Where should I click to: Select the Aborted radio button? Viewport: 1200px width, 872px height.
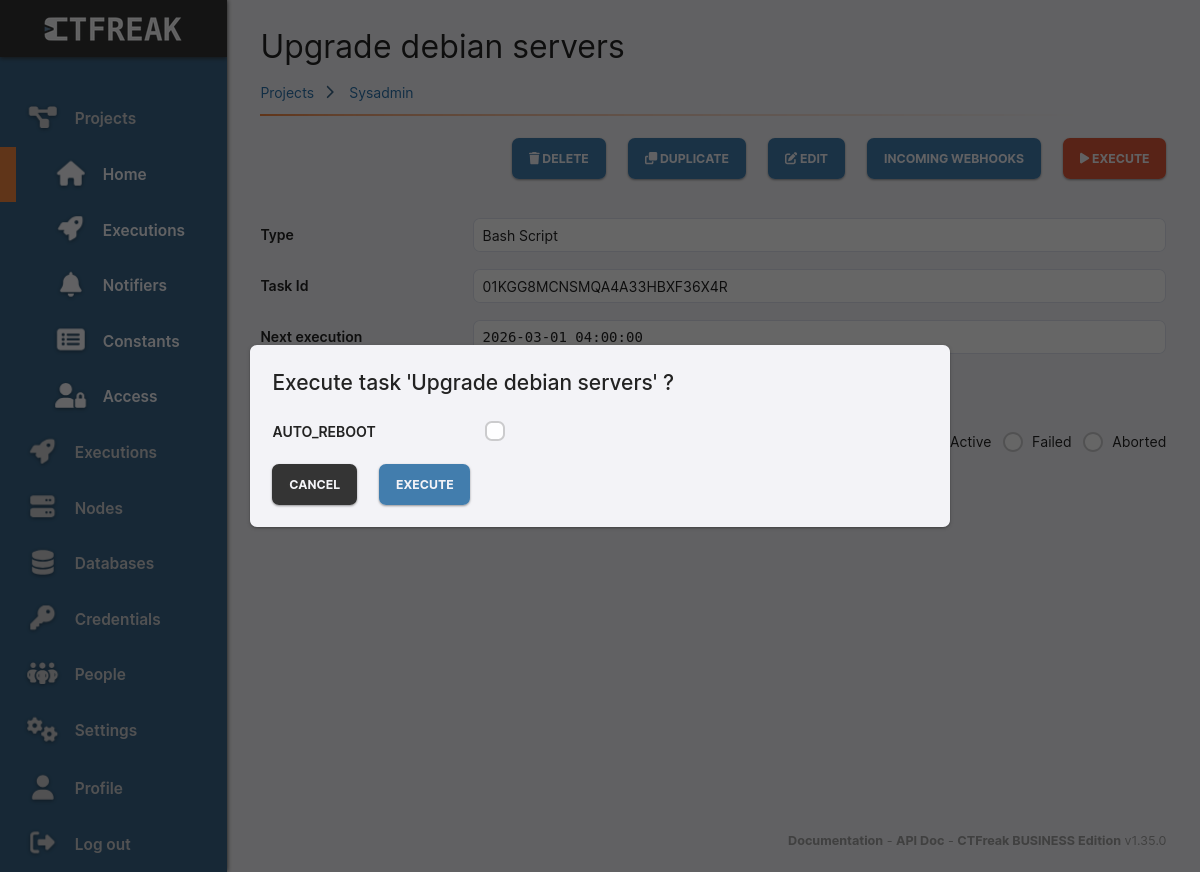click(x=1093, y=442)
